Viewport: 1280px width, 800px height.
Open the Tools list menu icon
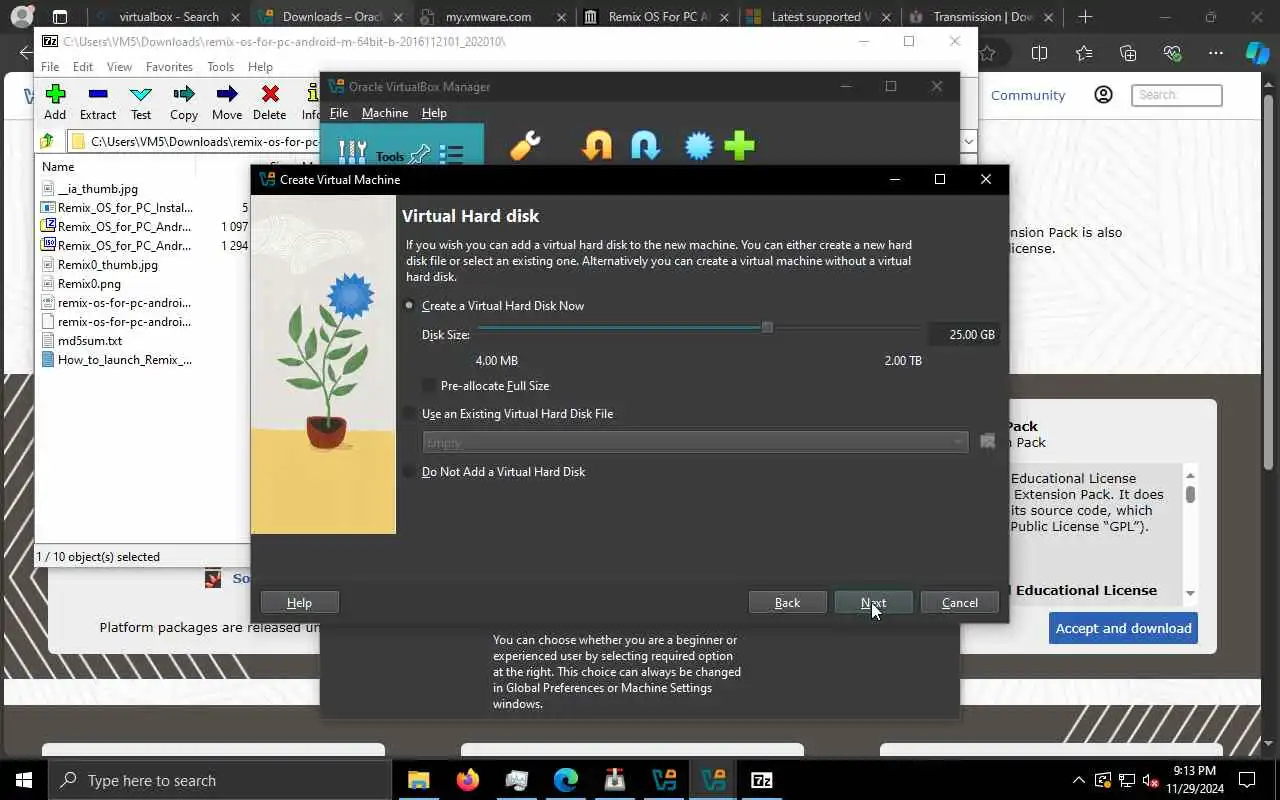click(x=451, y=154)
